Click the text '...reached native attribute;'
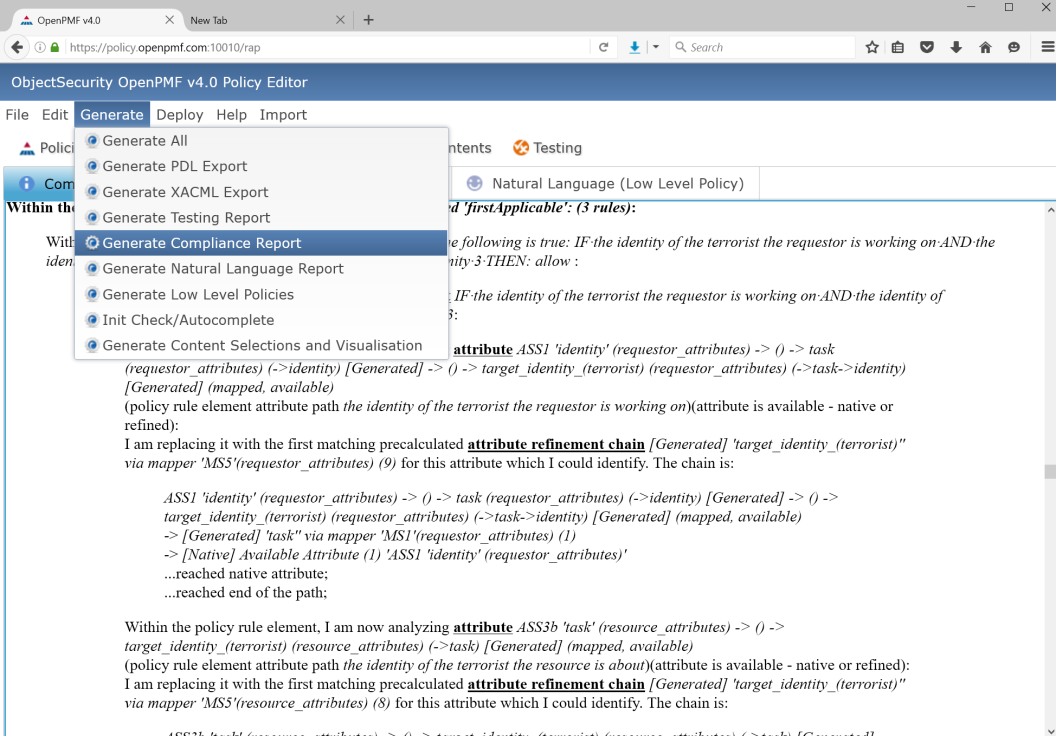 246,574
